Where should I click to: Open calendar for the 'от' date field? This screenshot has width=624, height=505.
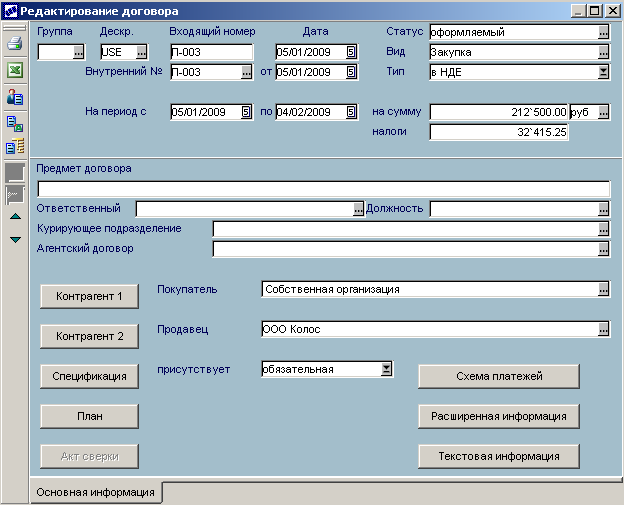pyautogui.click(x=351, y=72)
